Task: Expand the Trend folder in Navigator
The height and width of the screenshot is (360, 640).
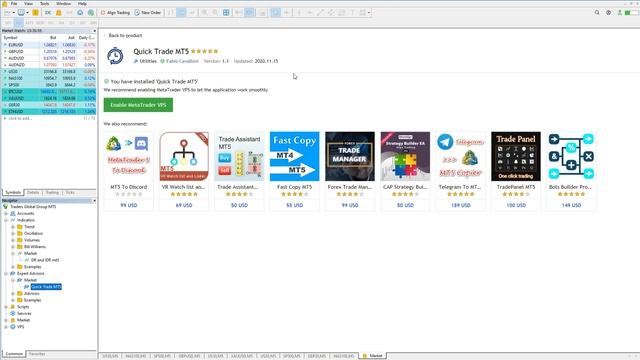Action: point(13,227)
